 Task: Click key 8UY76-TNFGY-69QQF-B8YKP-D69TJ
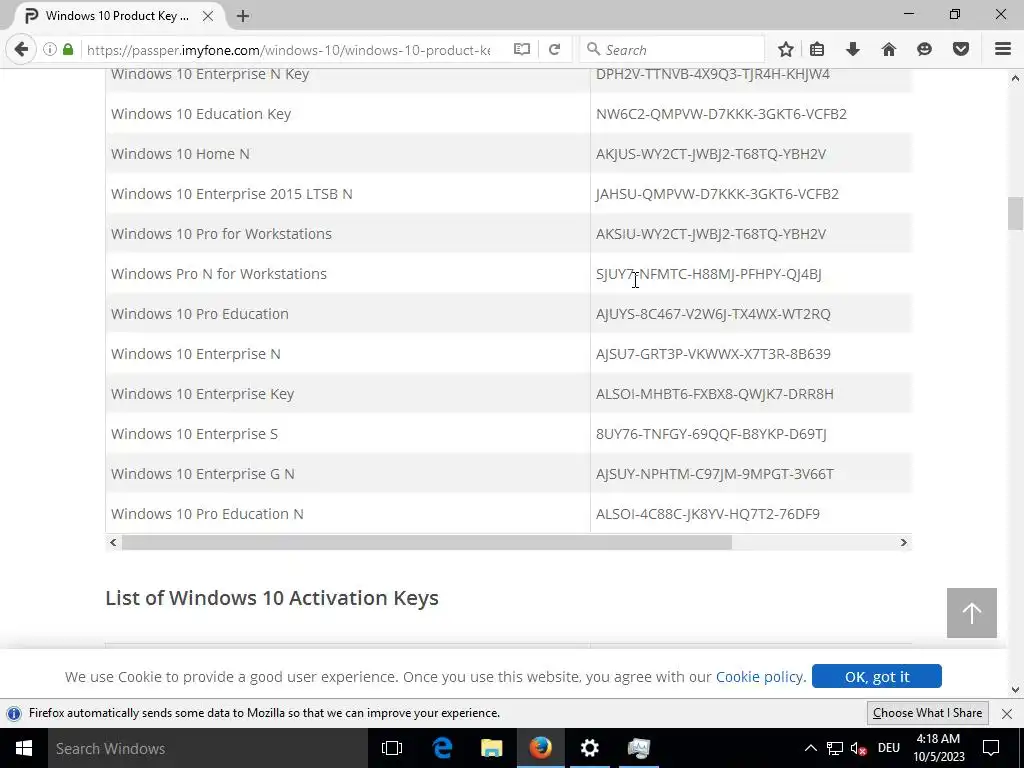click(x=711, y=434)
